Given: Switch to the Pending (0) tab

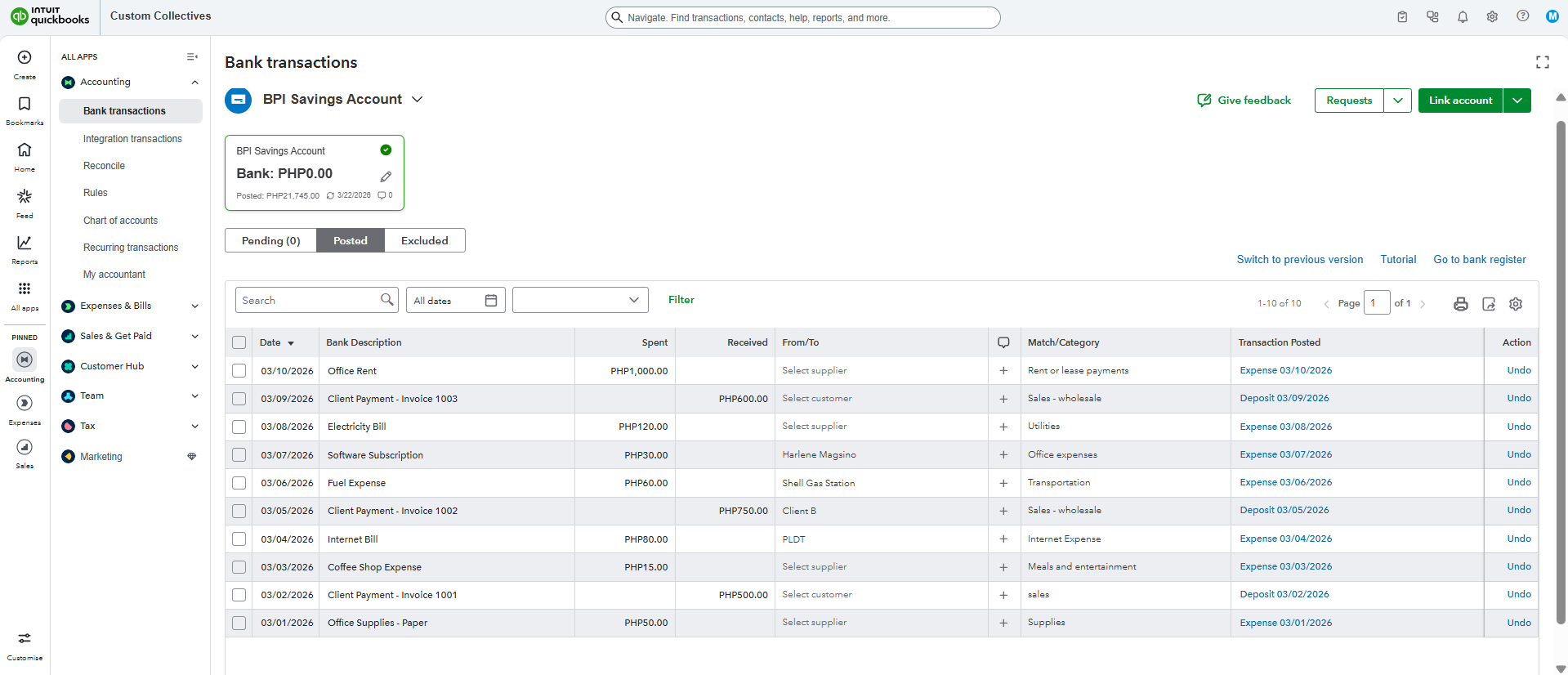Looking at the screenshot, I should click(271, 241).
